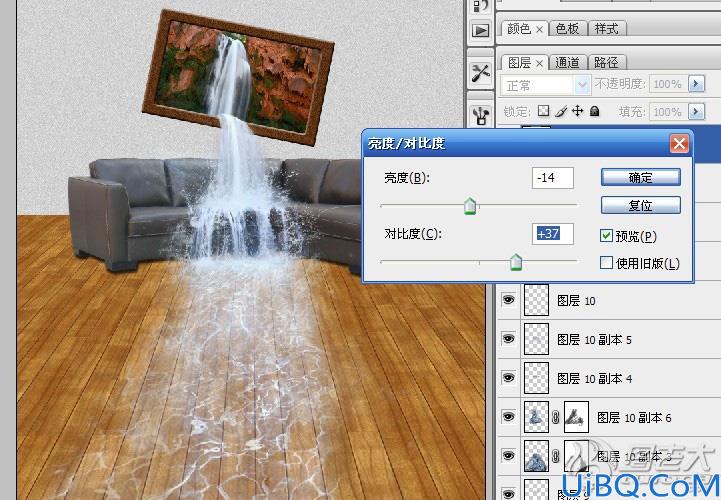This screenshot has width=721, height=500.
Task: Select the layer mask of 图层 10 副本 3
Action: pyautogui.click(x=576, y=455)
